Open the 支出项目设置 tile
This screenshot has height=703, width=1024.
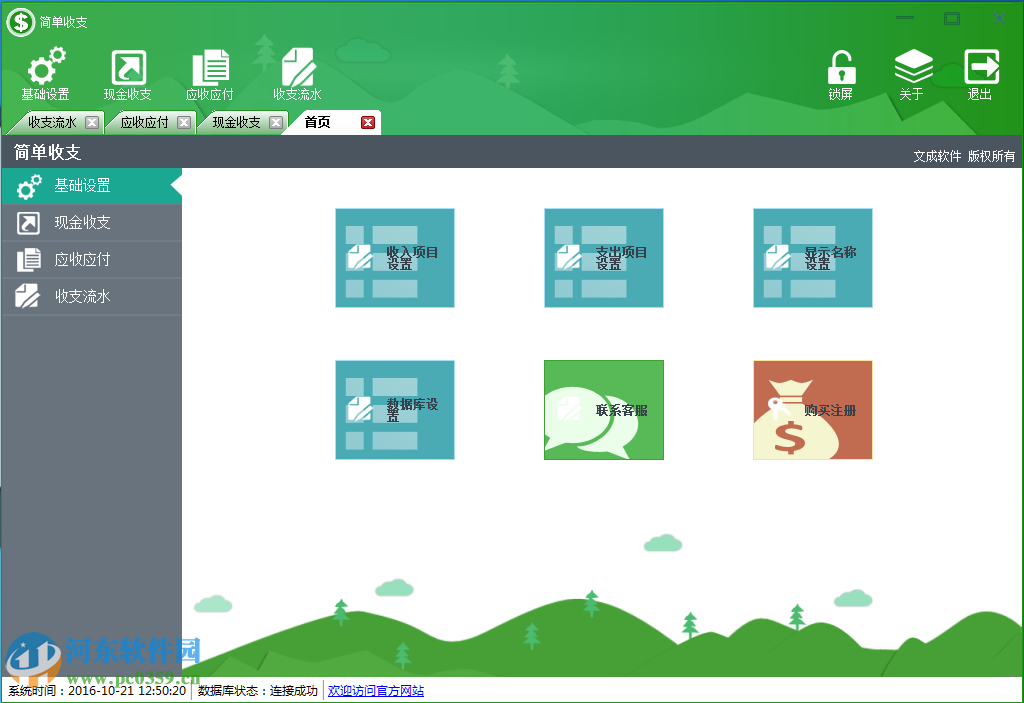[x=604, y=258]
